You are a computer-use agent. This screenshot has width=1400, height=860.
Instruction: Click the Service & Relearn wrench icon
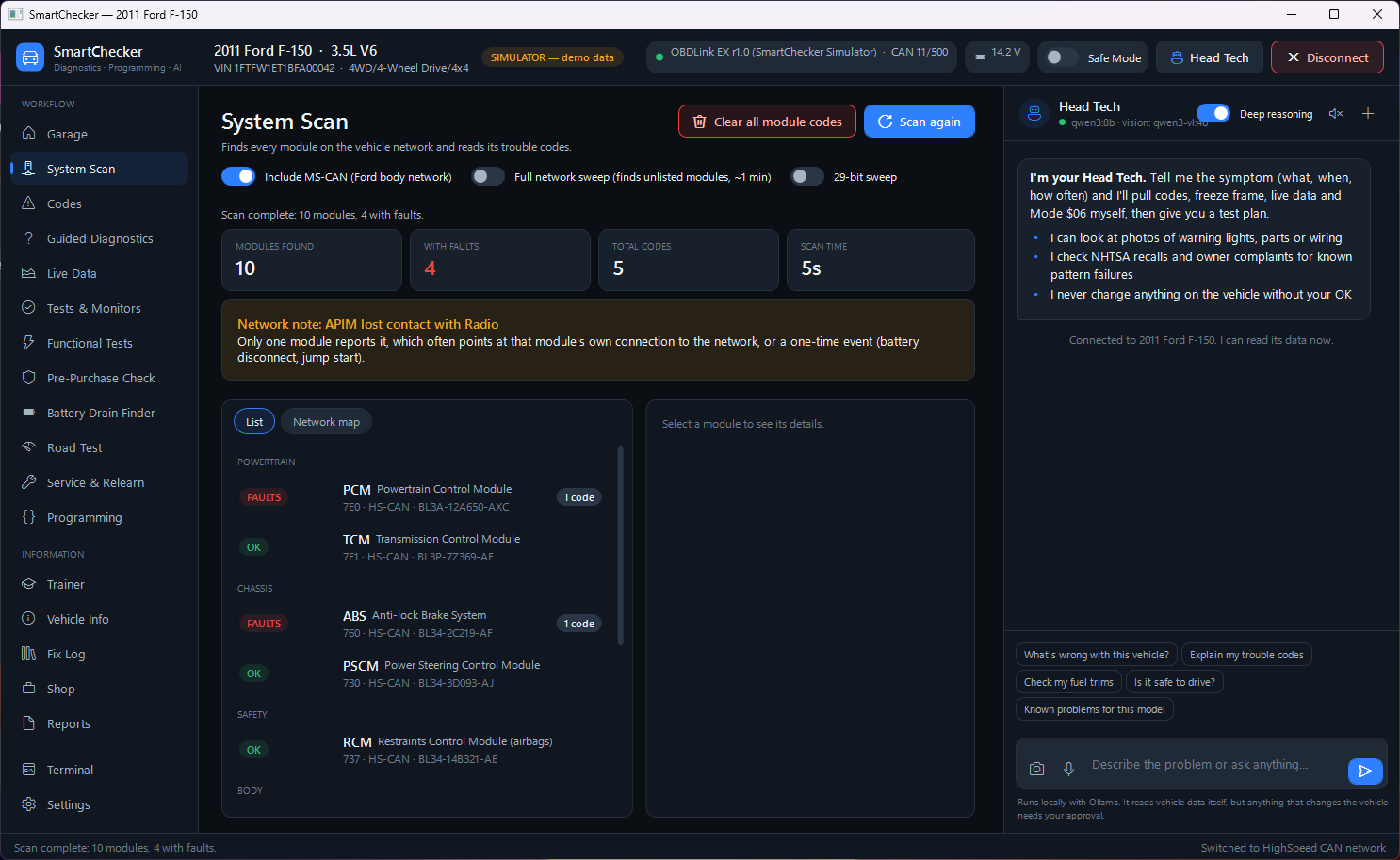pos(29,482)
